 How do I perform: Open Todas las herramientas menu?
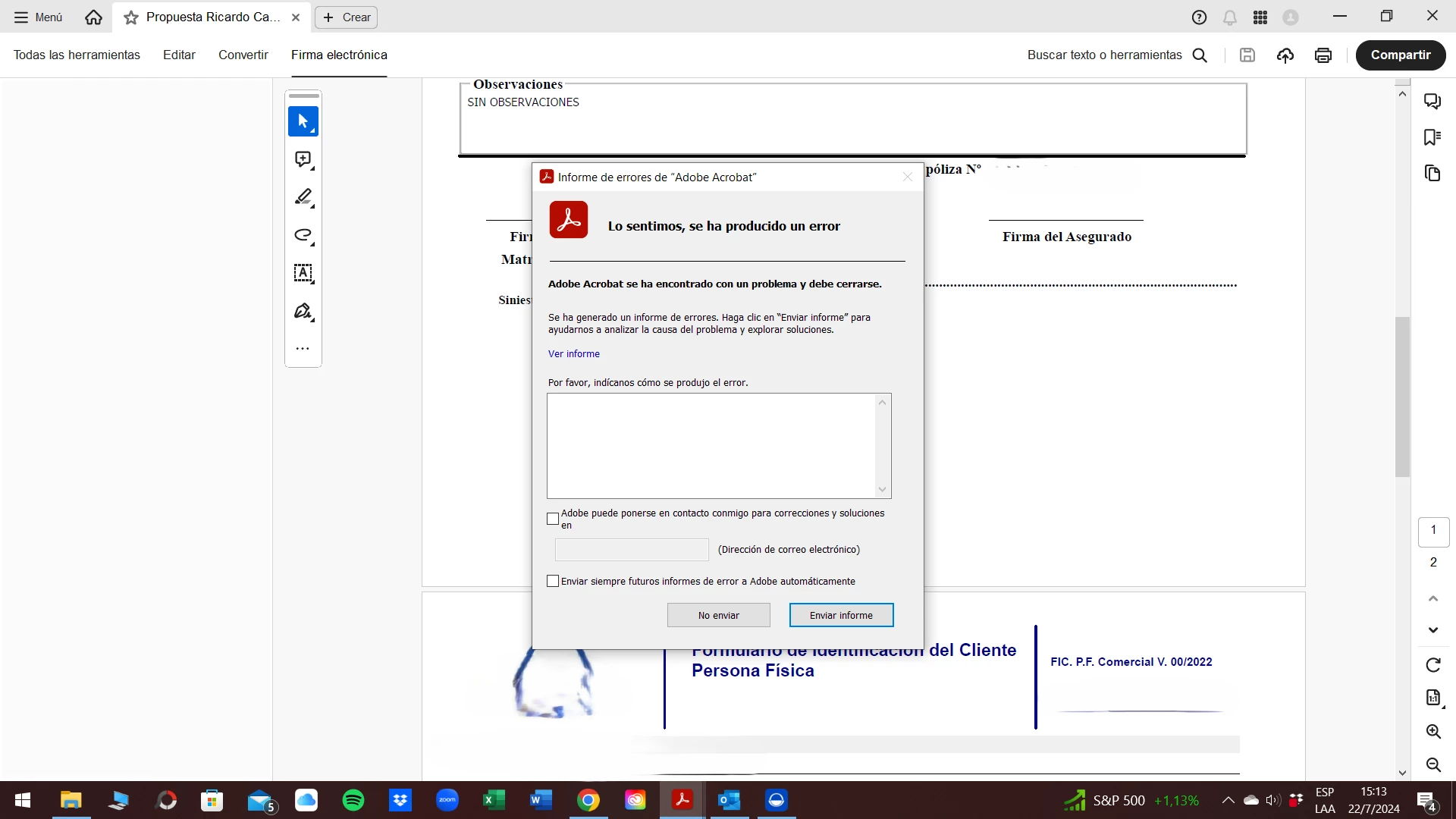77,55
